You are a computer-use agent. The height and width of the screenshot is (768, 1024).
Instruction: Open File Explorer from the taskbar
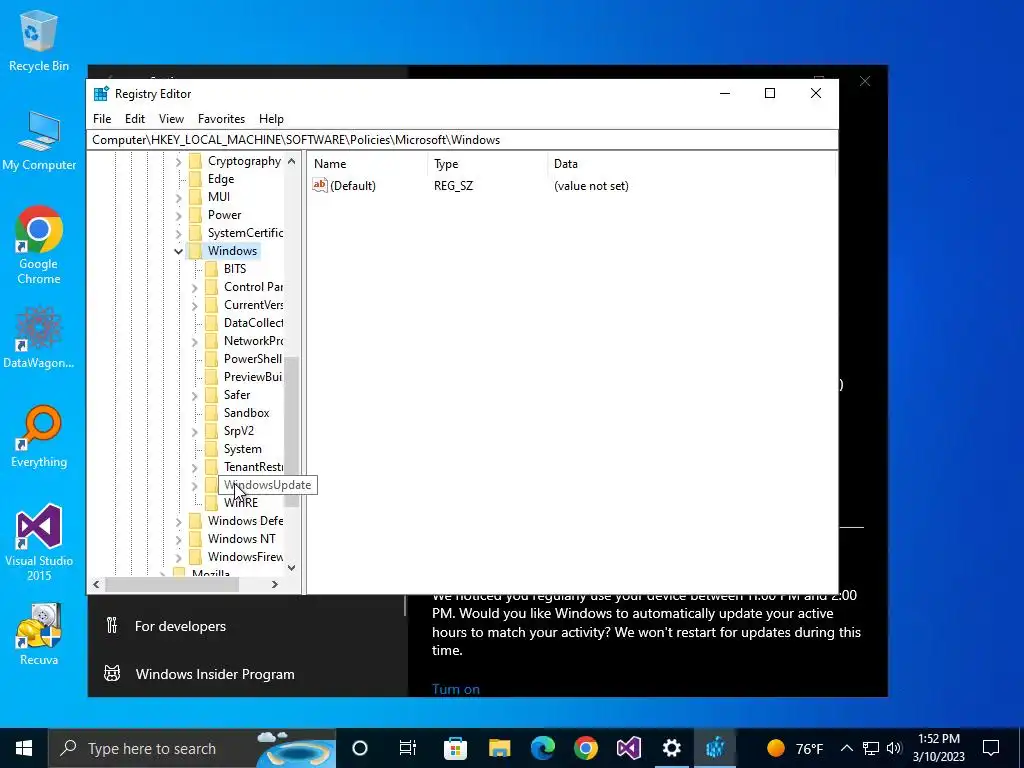pos(499,748)
